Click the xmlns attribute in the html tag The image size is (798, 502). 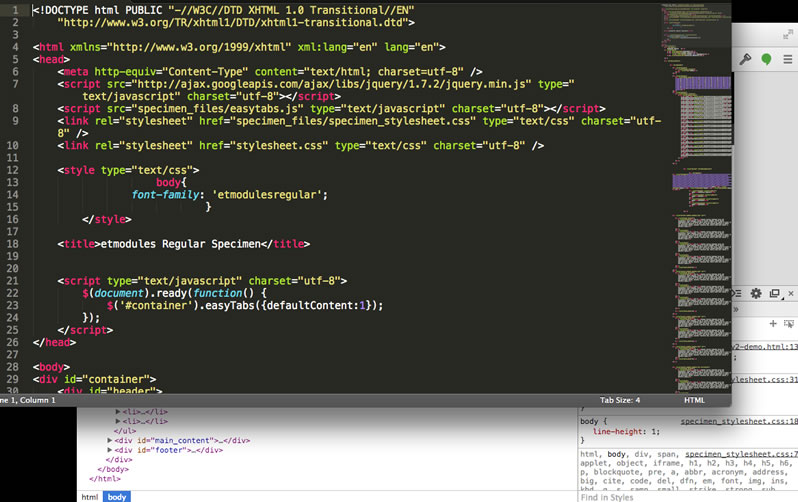click(181, 47)
